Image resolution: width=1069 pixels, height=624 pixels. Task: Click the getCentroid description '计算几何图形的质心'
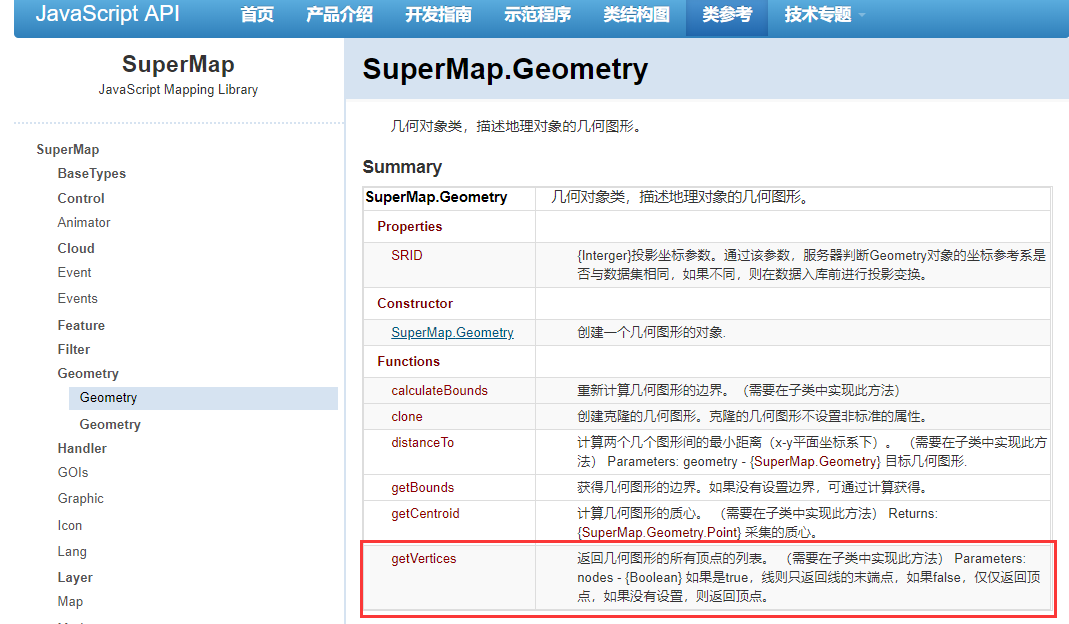tap(637, 513)
